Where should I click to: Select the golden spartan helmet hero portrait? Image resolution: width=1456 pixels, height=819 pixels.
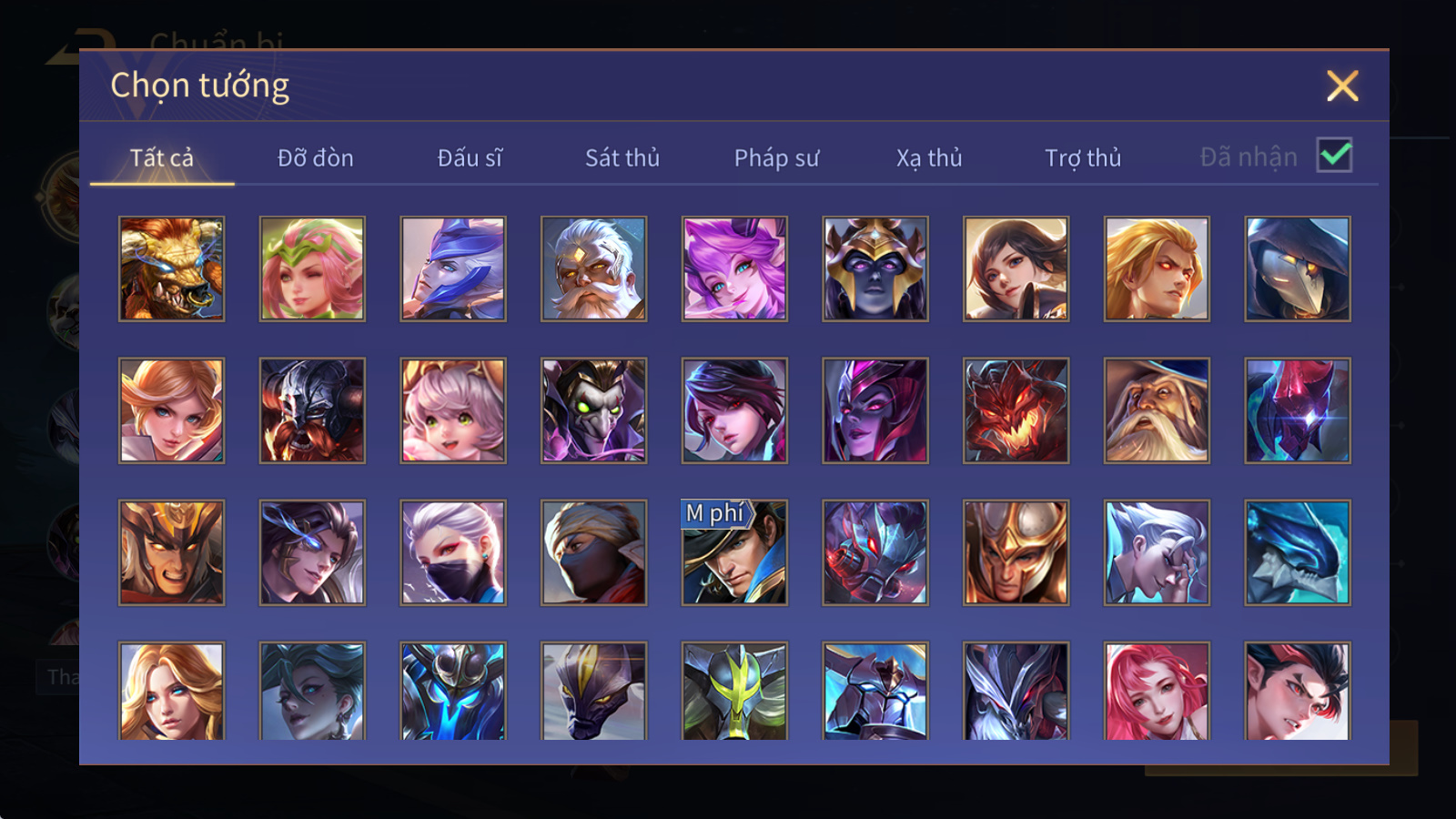point(1016,552)
